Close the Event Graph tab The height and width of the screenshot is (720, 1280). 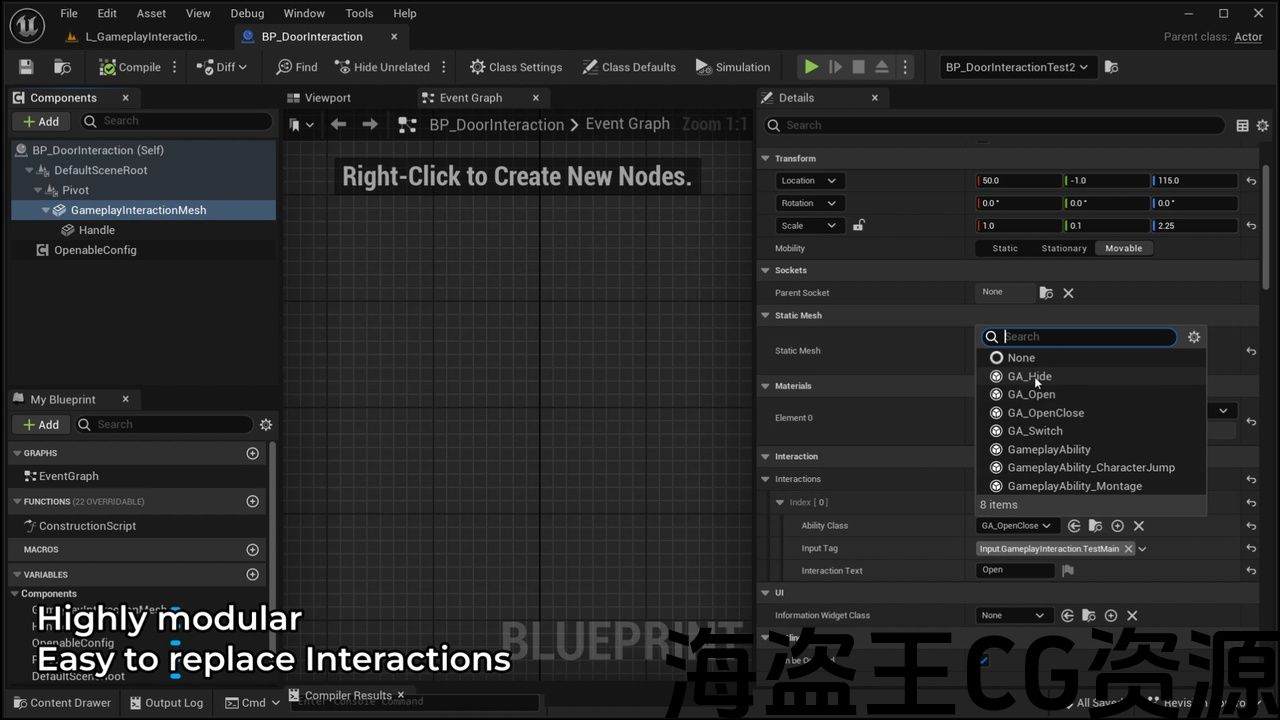tap(536, 98)
